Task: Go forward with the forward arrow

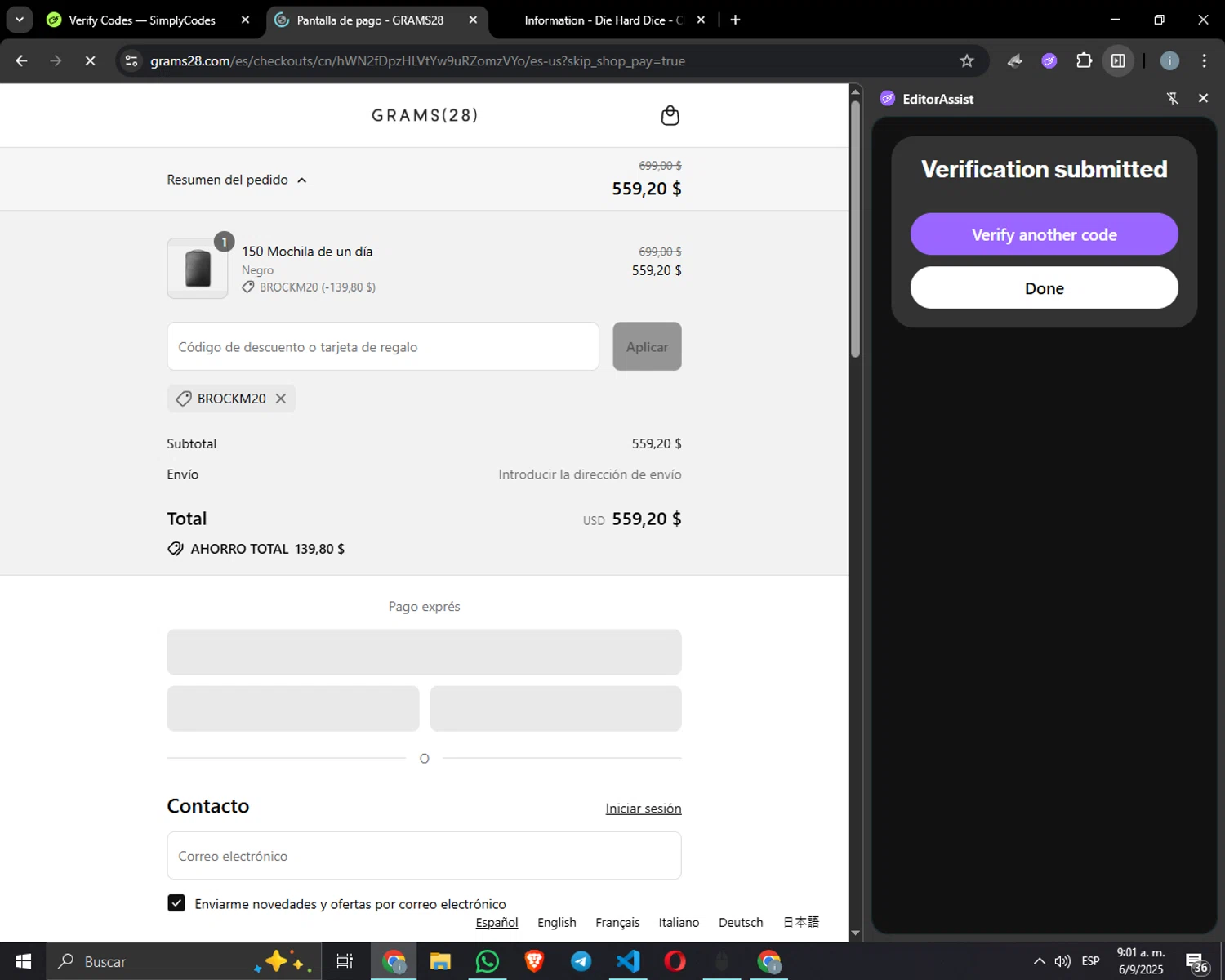Action: point(56,60)
